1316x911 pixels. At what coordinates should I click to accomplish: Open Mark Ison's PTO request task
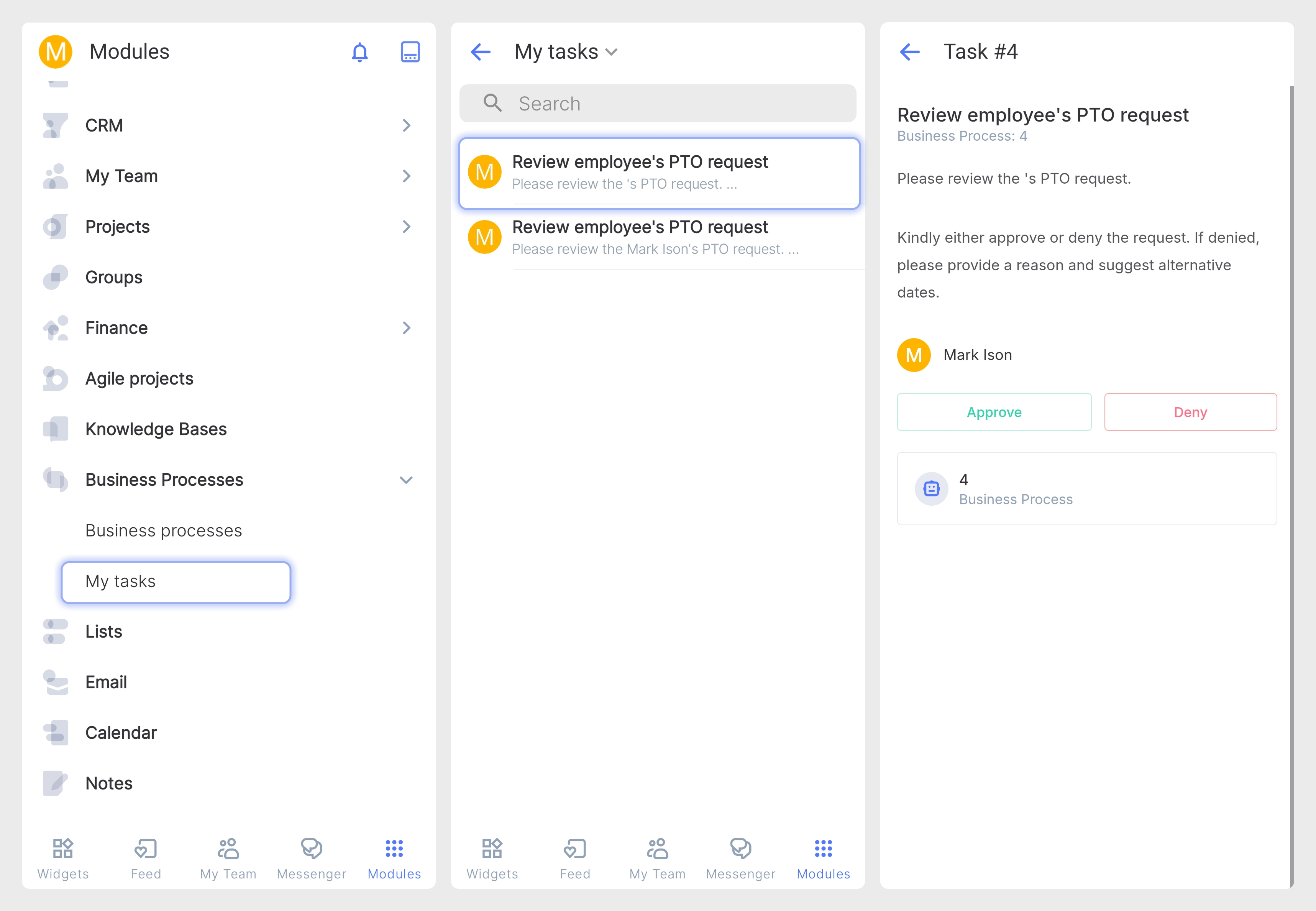pos(656,237)
